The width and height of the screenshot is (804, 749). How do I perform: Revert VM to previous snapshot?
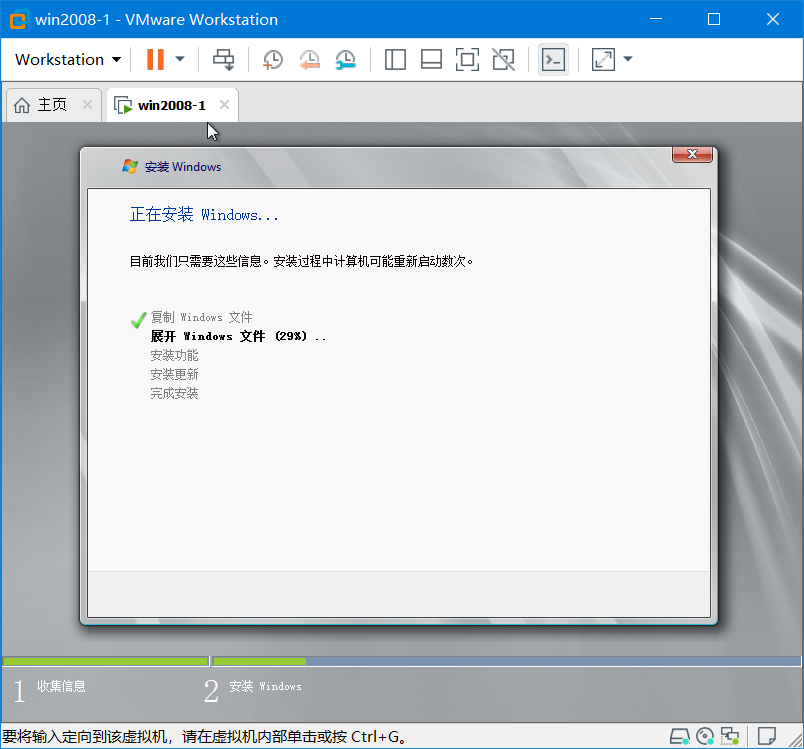point(309,59)
